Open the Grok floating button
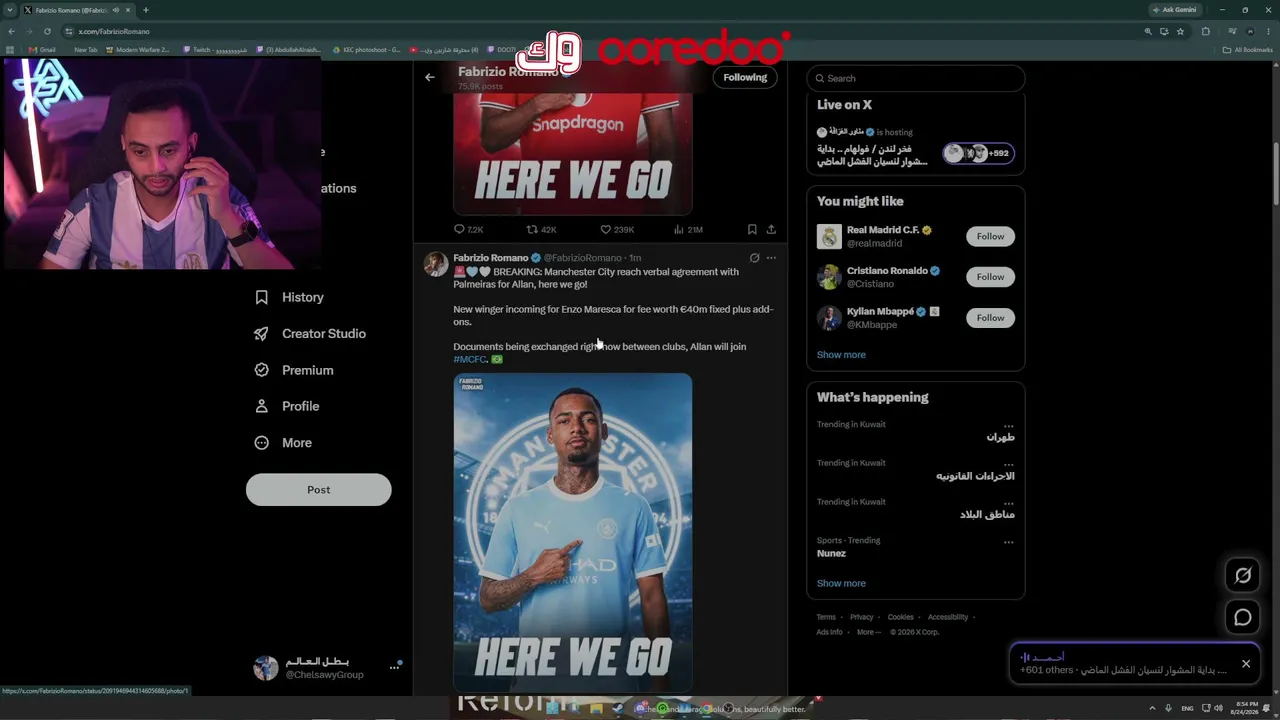The height and width of the screenshot is (720, 1280). (x=1243, y=575)
